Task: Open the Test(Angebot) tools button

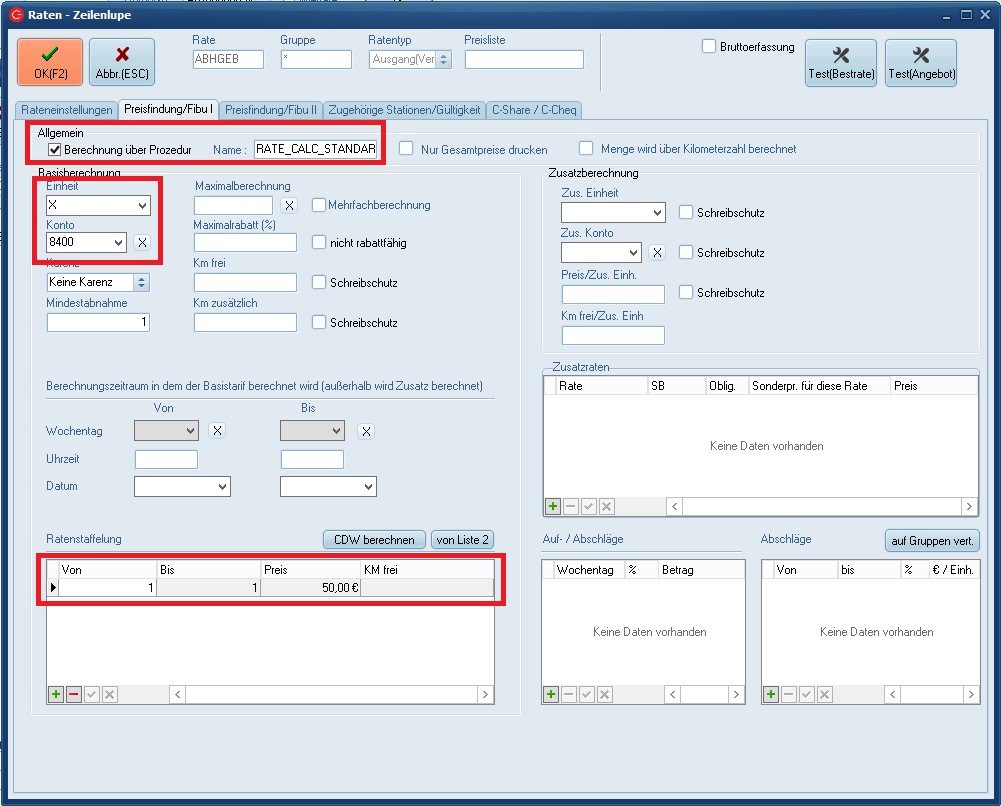Action: 920,63
